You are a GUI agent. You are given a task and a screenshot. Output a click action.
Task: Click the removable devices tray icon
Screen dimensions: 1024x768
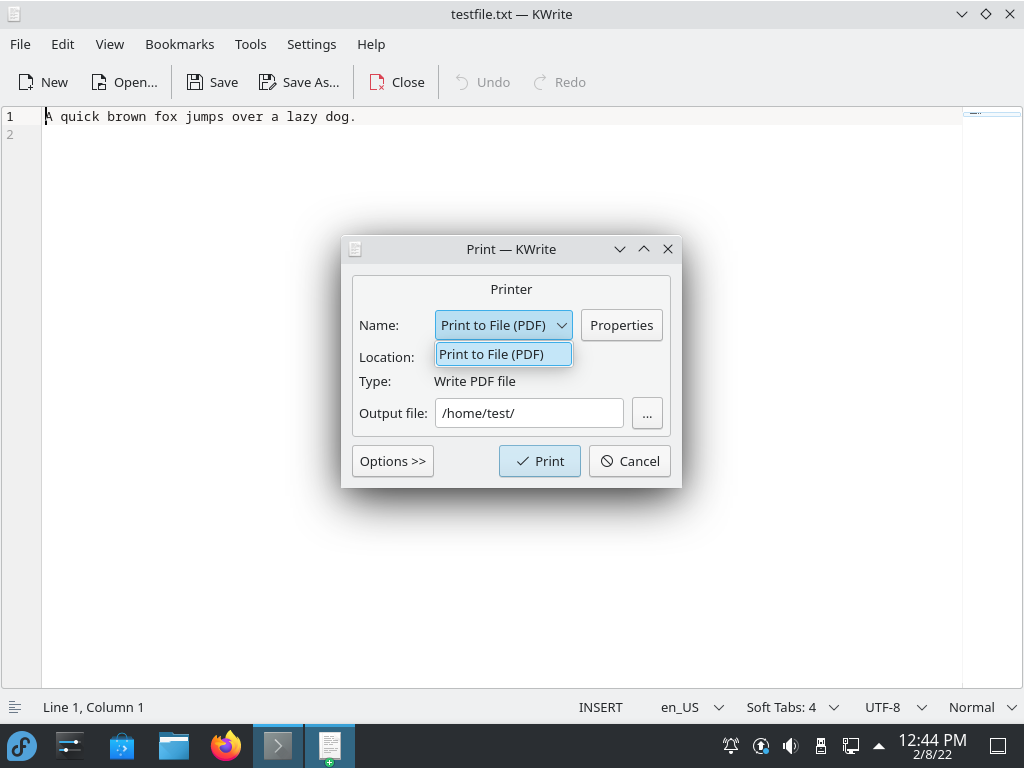point(821,746)
